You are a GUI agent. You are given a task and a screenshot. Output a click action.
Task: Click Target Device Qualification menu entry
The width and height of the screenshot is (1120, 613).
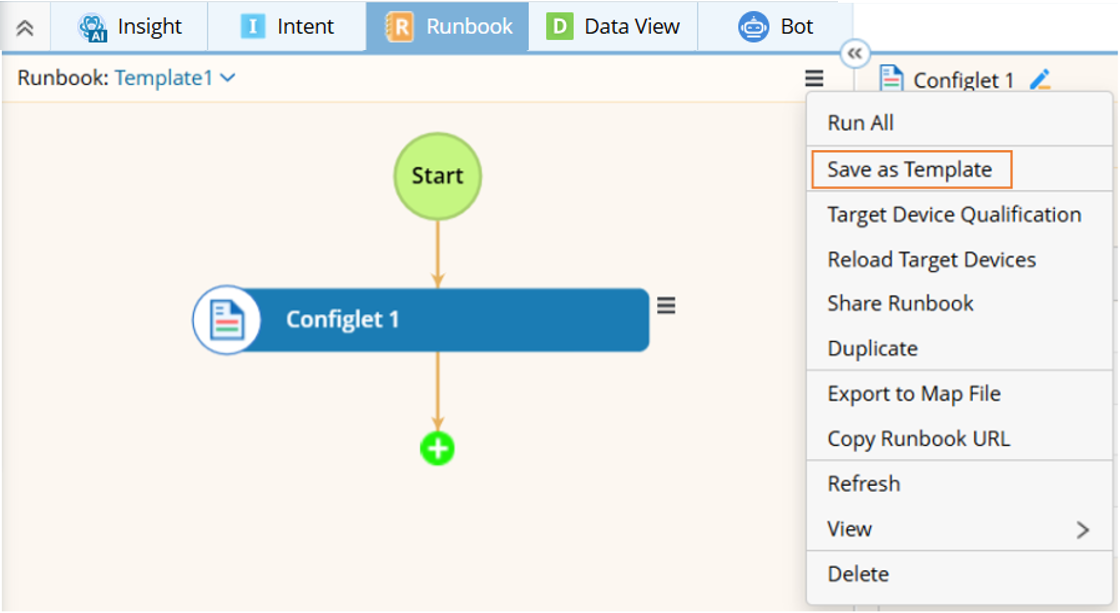pos(954,214)
